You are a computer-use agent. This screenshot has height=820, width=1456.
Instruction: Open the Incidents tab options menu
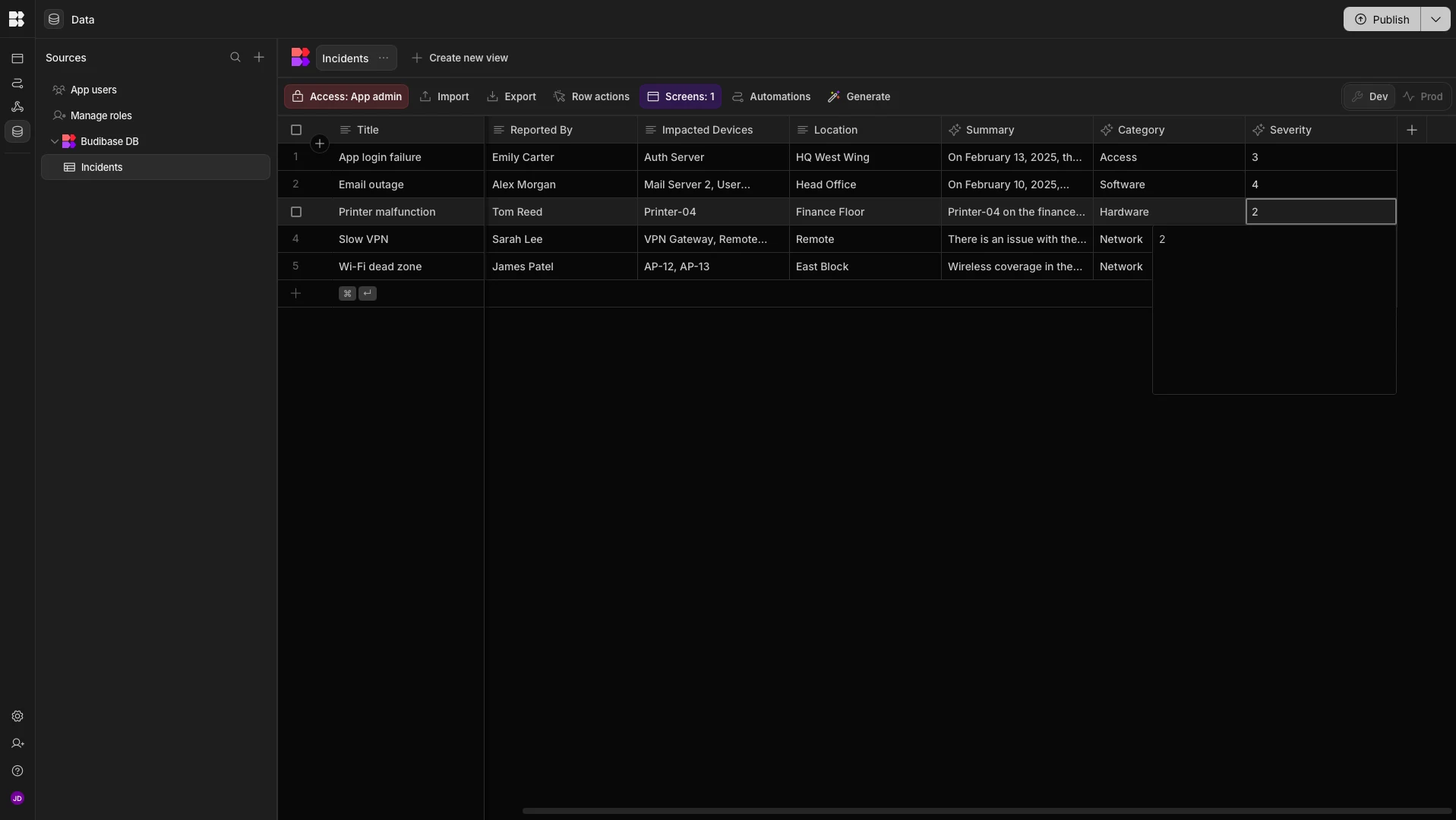tap(383, 58)
